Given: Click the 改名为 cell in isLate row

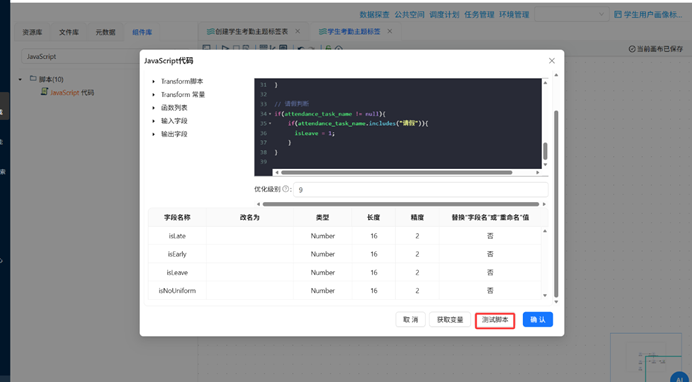Looking at the screenshot, I should (x=250, y=236).
